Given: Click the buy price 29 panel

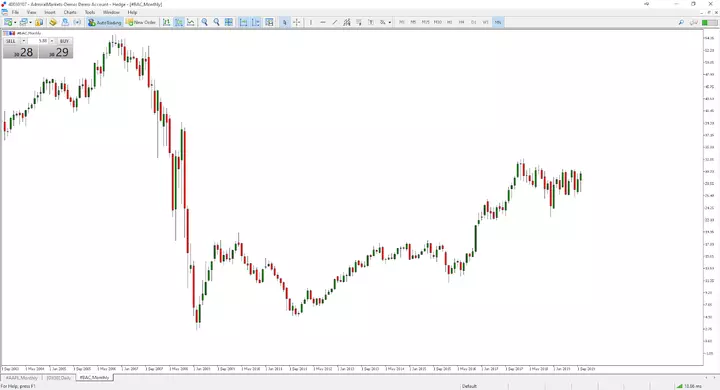Looking at the screenshot, I should coord(56,52).
